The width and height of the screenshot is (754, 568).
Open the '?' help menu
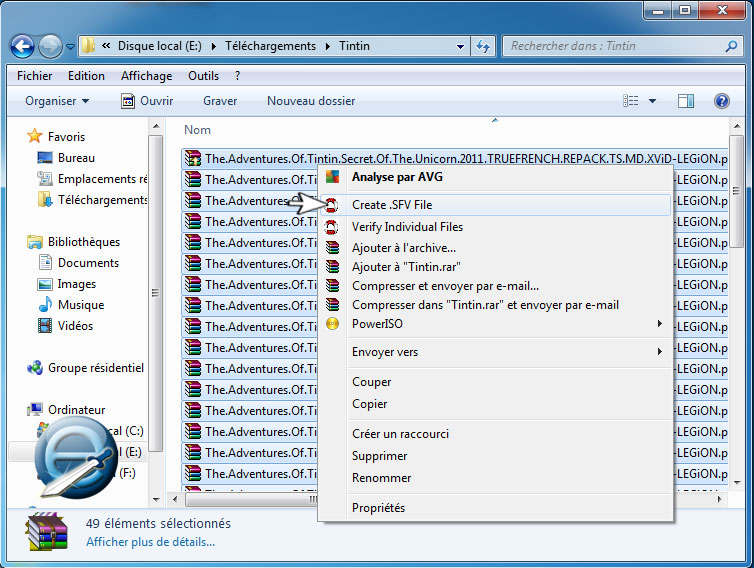(238, 76)
